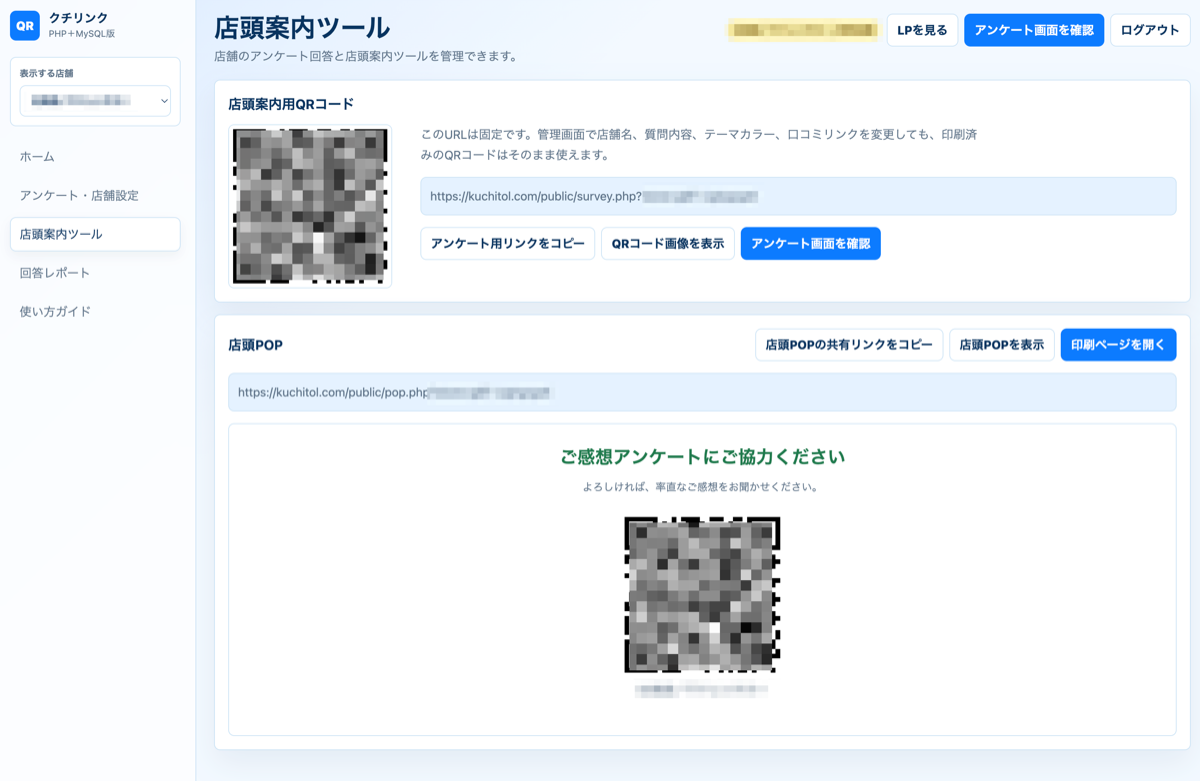Click 店頭POPの共有リンクをコピー button
This screenshot has width=1200, height=781.
click(849, 345)
